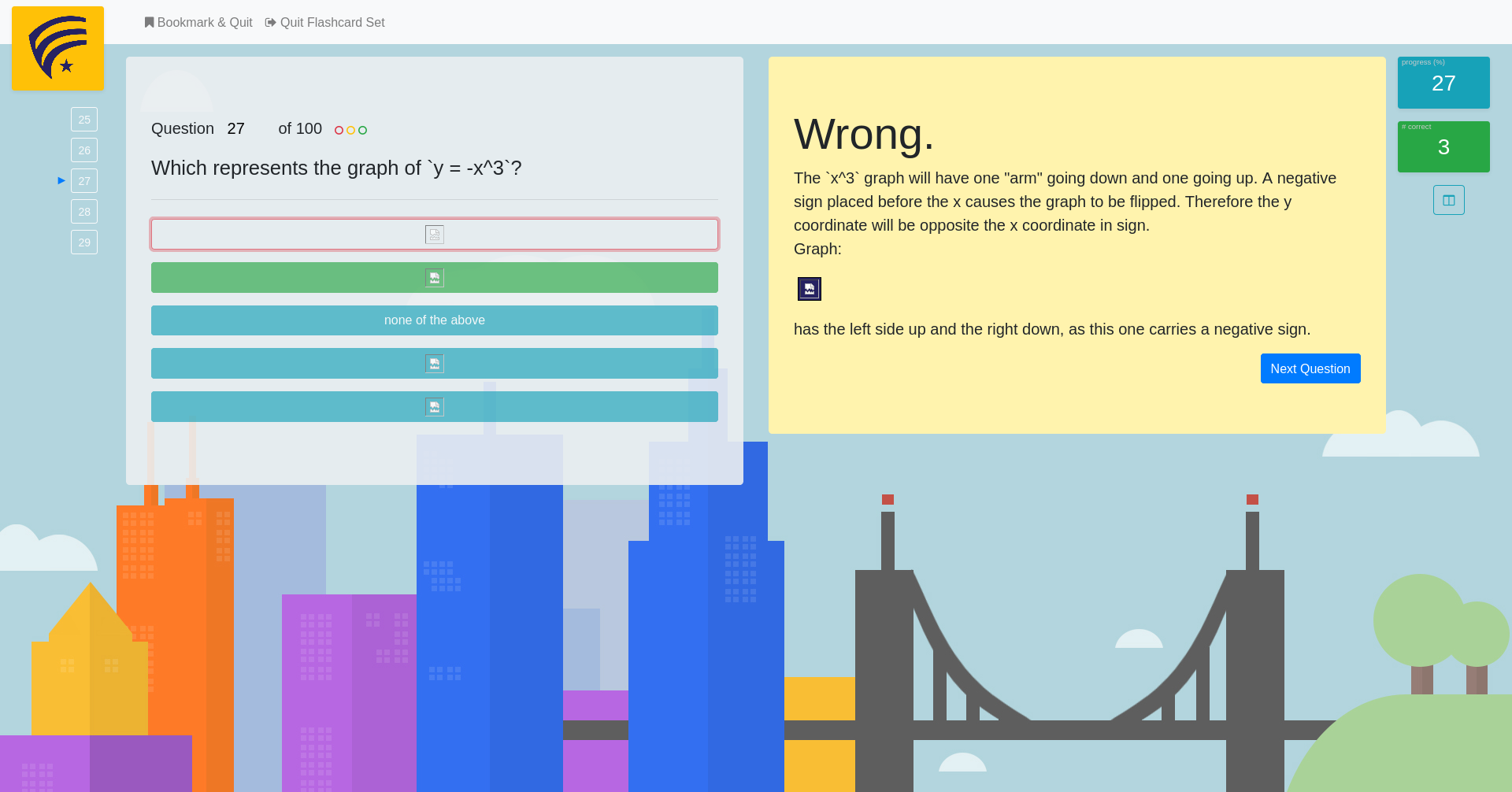Click the last answer option
Image resolution: width=1512 pixels, height=792 pixels.
point(435,407)
